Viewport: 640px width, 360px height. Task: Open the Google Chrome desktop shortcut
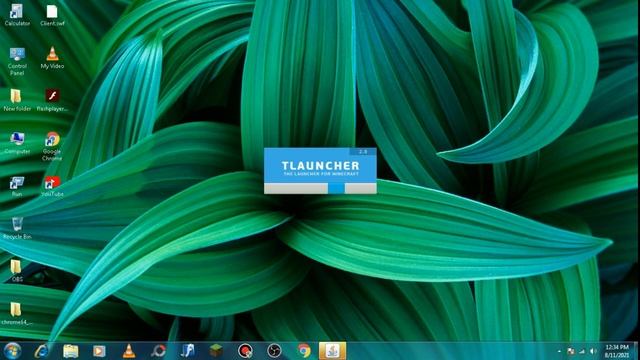click(x=52, y=146)
